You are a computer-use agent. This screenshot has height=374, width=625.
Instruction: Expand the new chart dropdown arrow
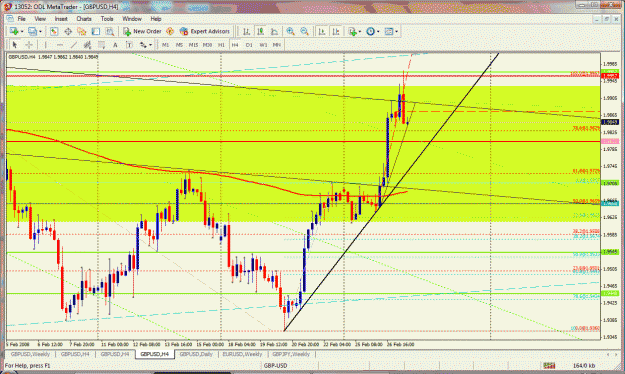tap(22, 31)
